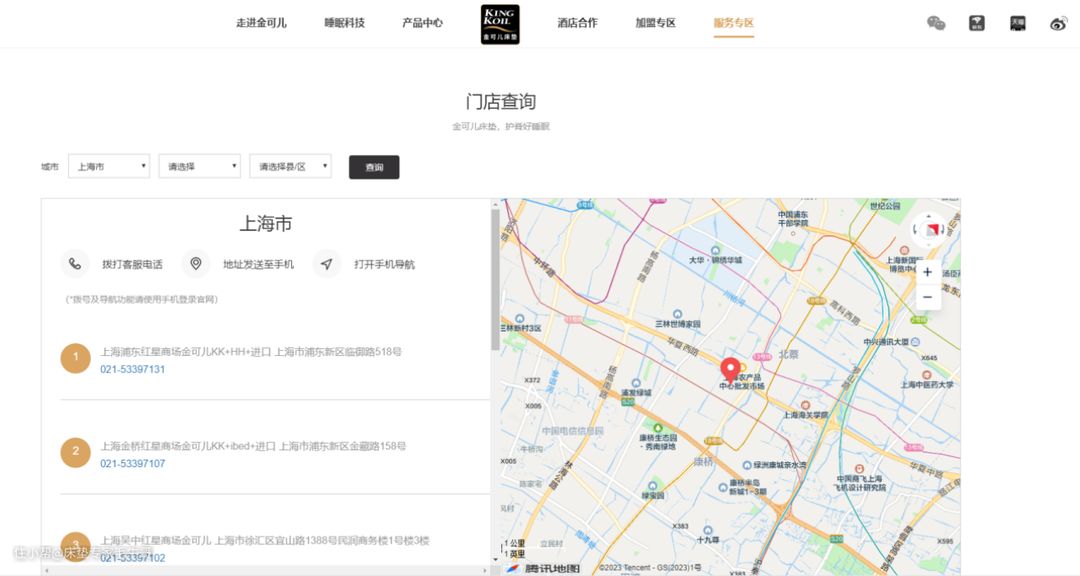Open 睡眠科技 menu
The image size is (1080, 576).
pos(344,23)
